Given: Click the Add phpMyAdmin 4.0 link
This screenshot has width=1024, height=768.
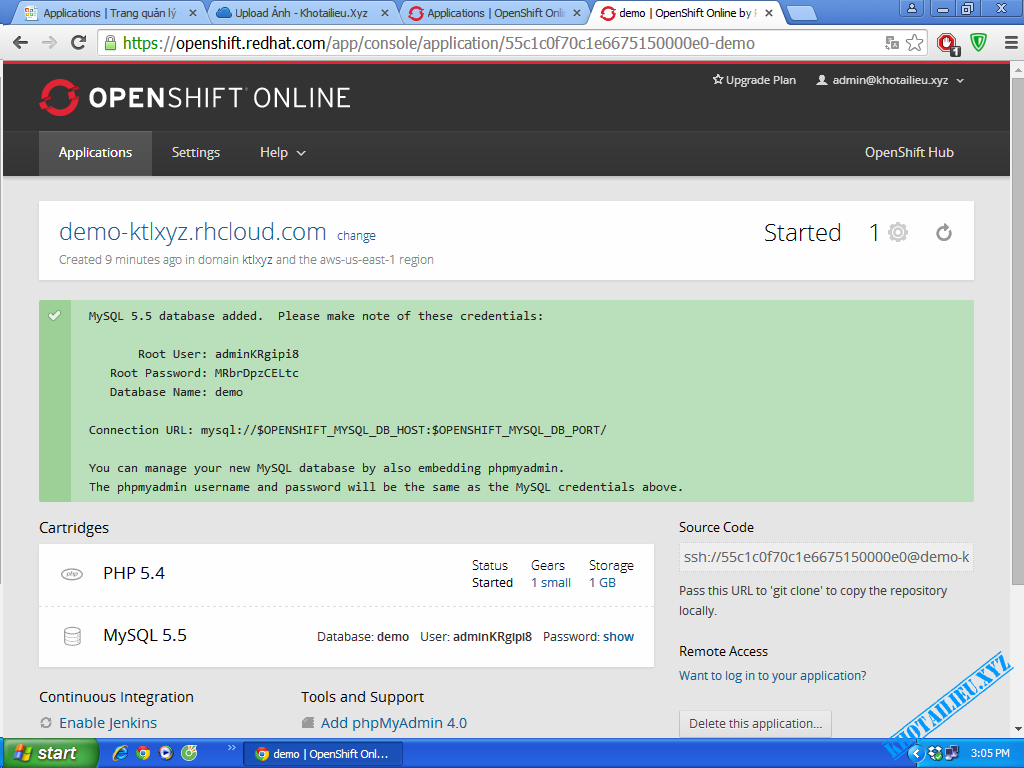Looking at the screenshot, I should point(393,723).
